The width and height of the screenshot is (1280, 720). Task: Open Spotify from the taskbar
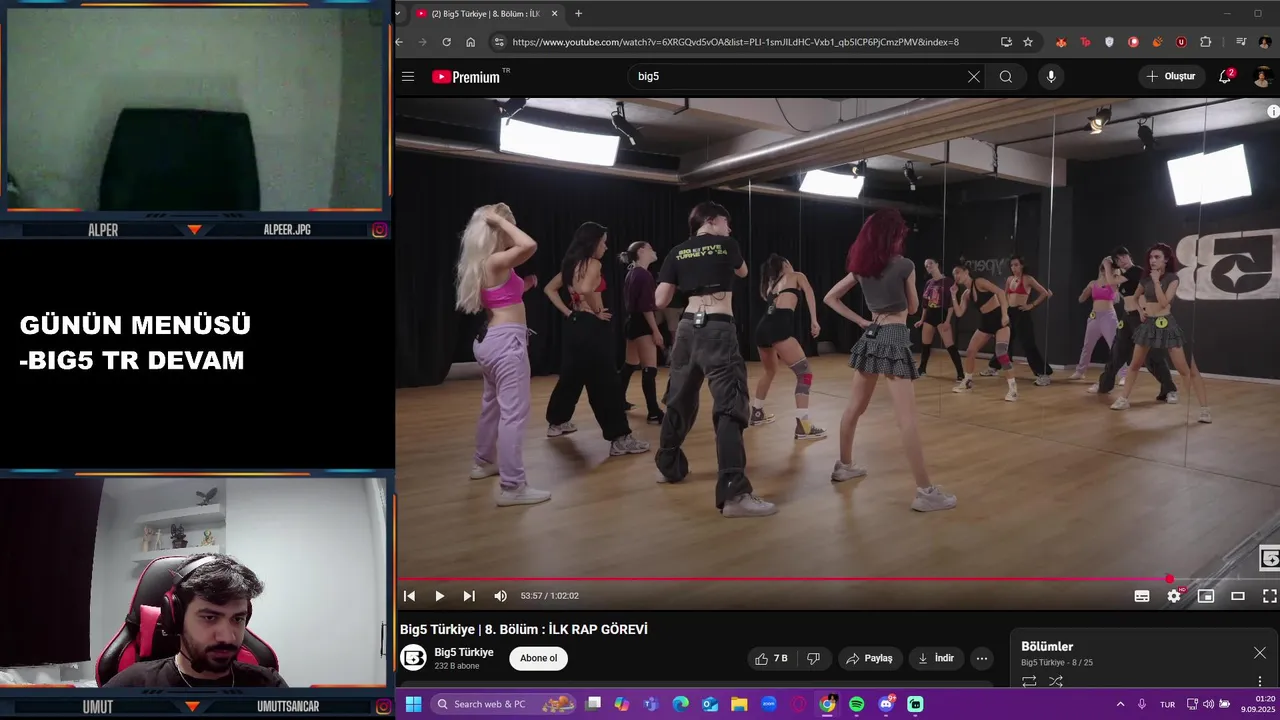[857, 704]
